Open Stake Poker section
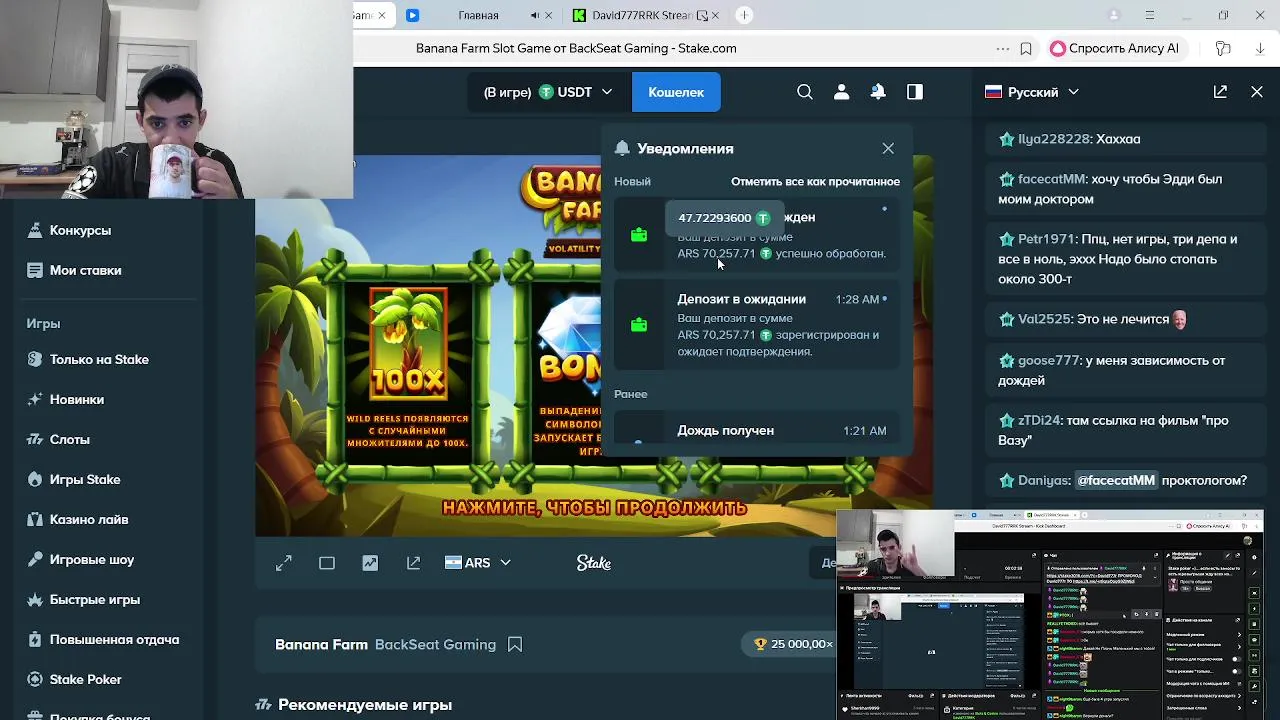1280x720 pixels. [85, 679]
